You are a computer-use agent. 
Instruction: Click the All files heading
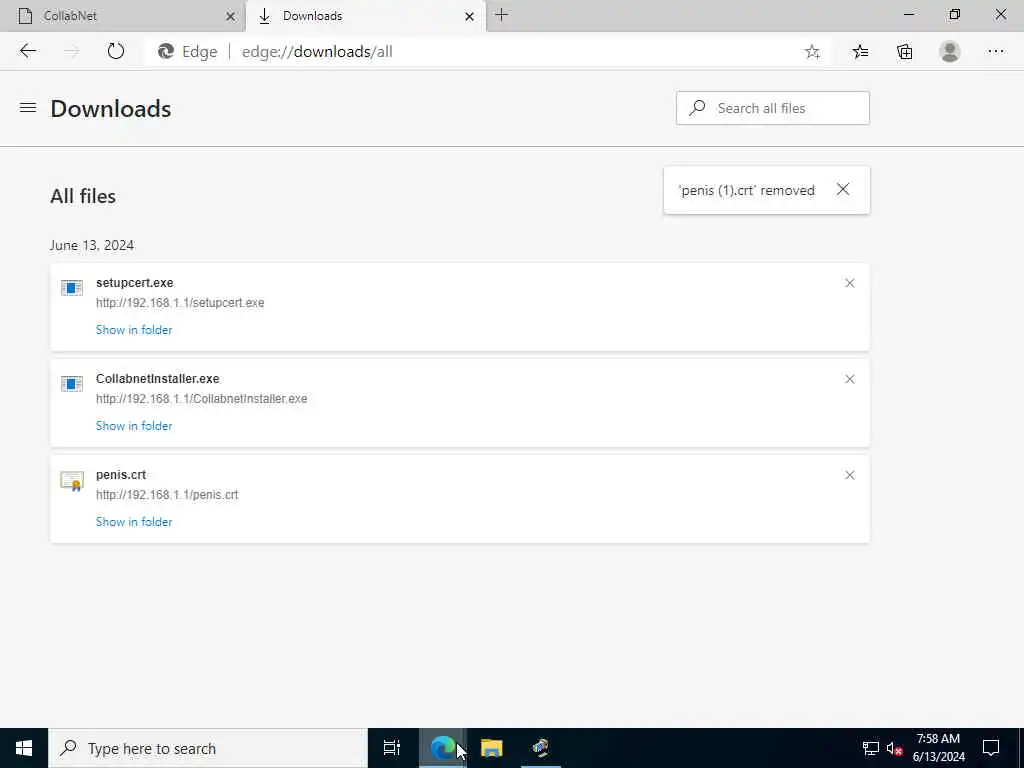[83, 196]
